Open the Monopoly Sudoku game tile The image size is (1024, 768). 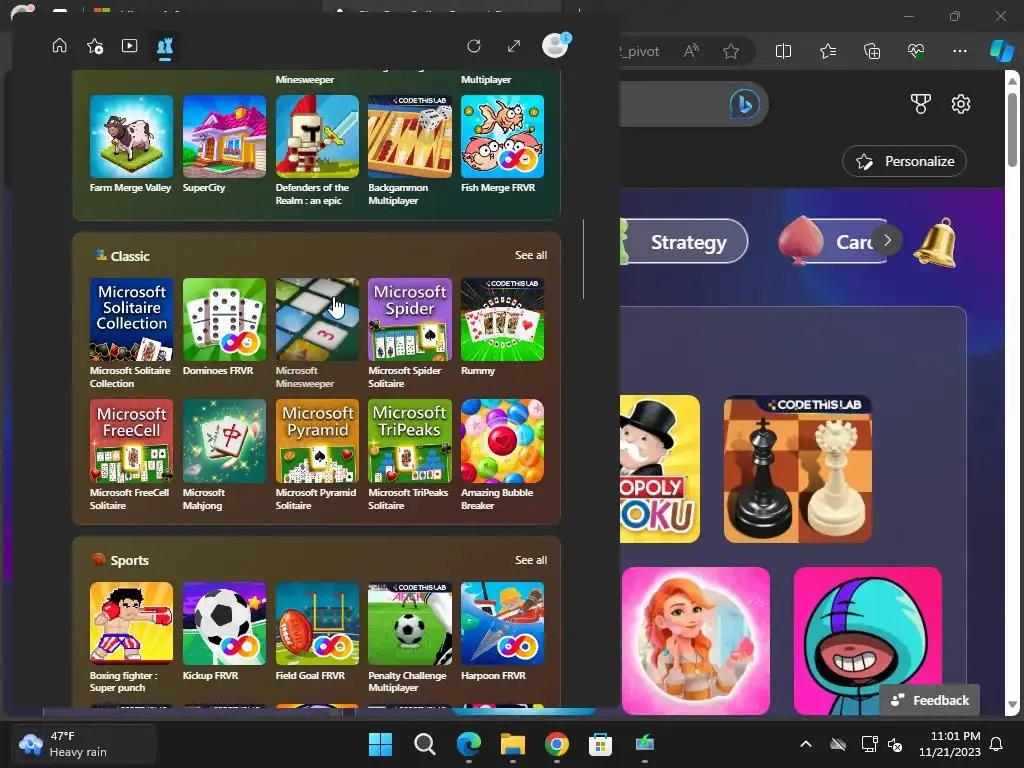click(660, 469)
